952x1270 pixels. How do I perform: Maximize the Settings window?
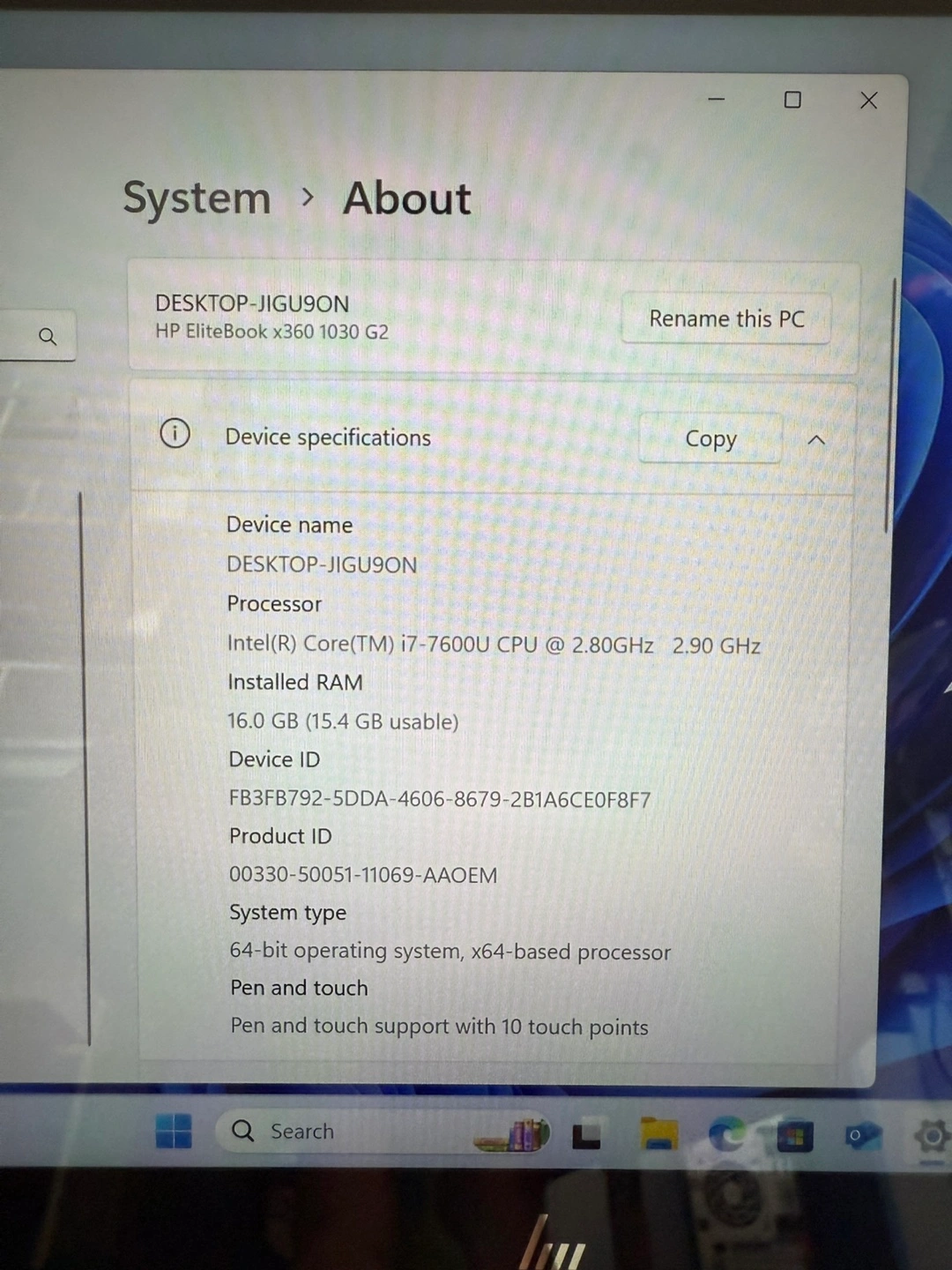792,100
